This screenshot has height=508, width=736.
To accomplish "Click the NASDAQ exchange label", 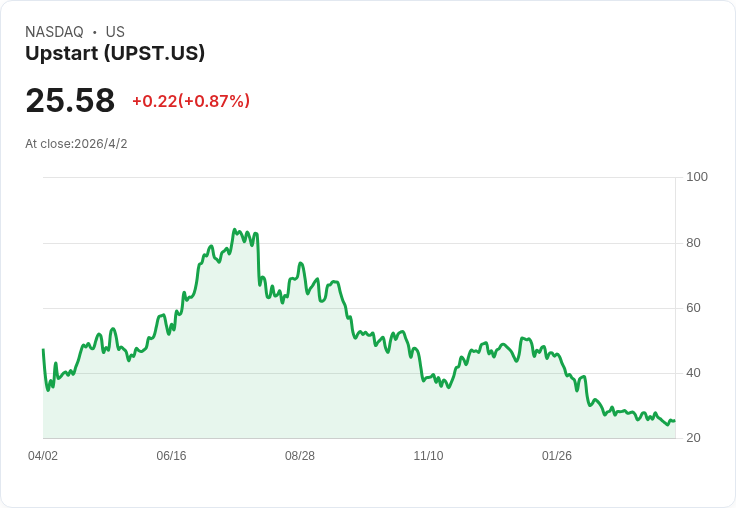I will [x=54, y=32].
